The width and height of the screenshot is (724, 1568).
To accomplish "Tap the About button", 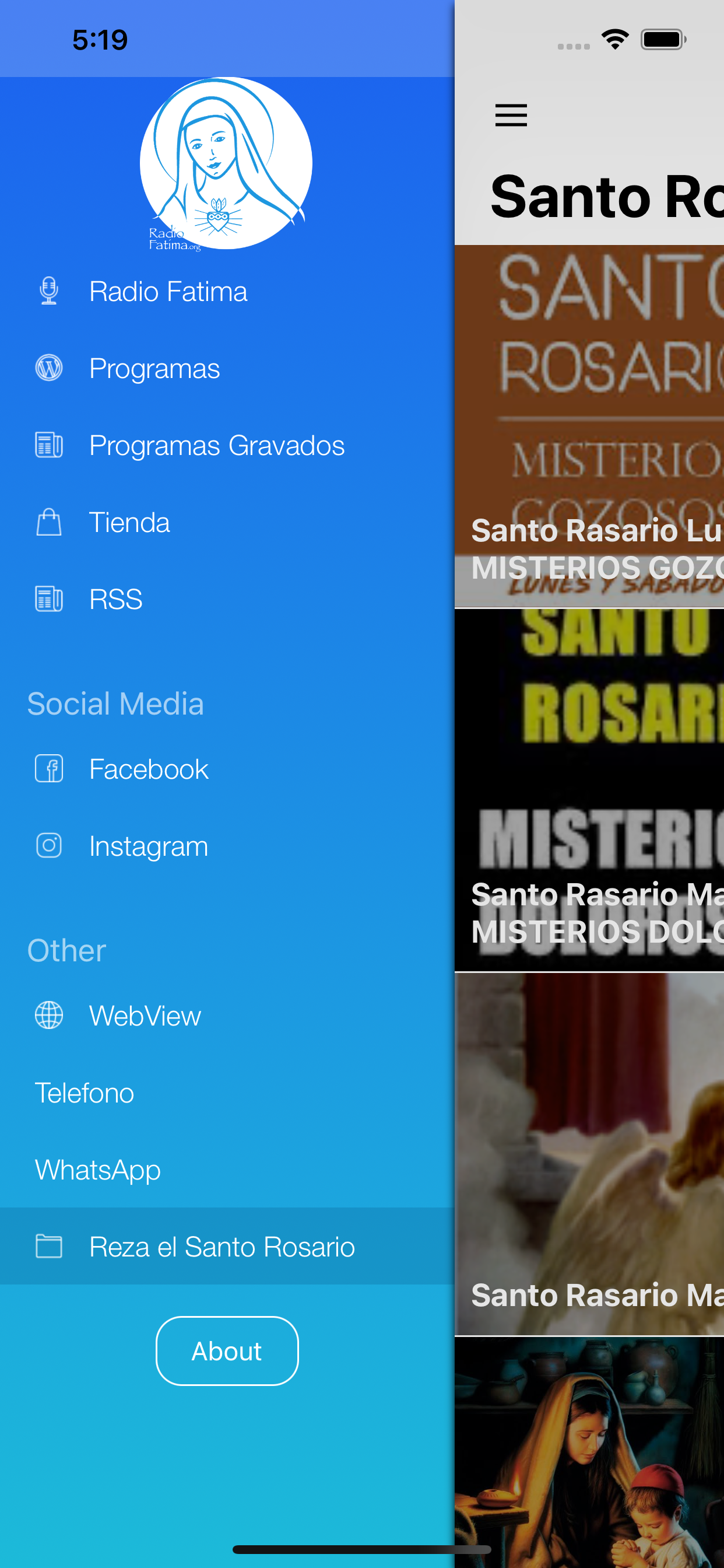I will pos(227,1350).
